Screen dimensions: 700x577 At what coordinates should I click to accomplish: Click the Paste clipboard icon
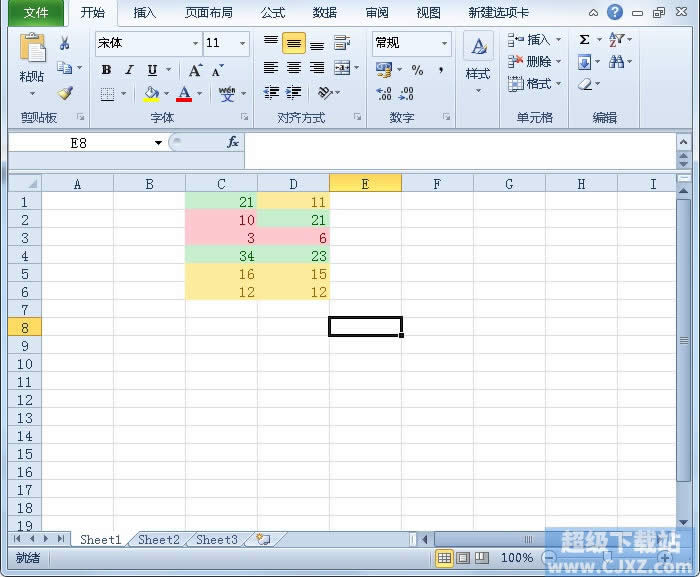32,47
